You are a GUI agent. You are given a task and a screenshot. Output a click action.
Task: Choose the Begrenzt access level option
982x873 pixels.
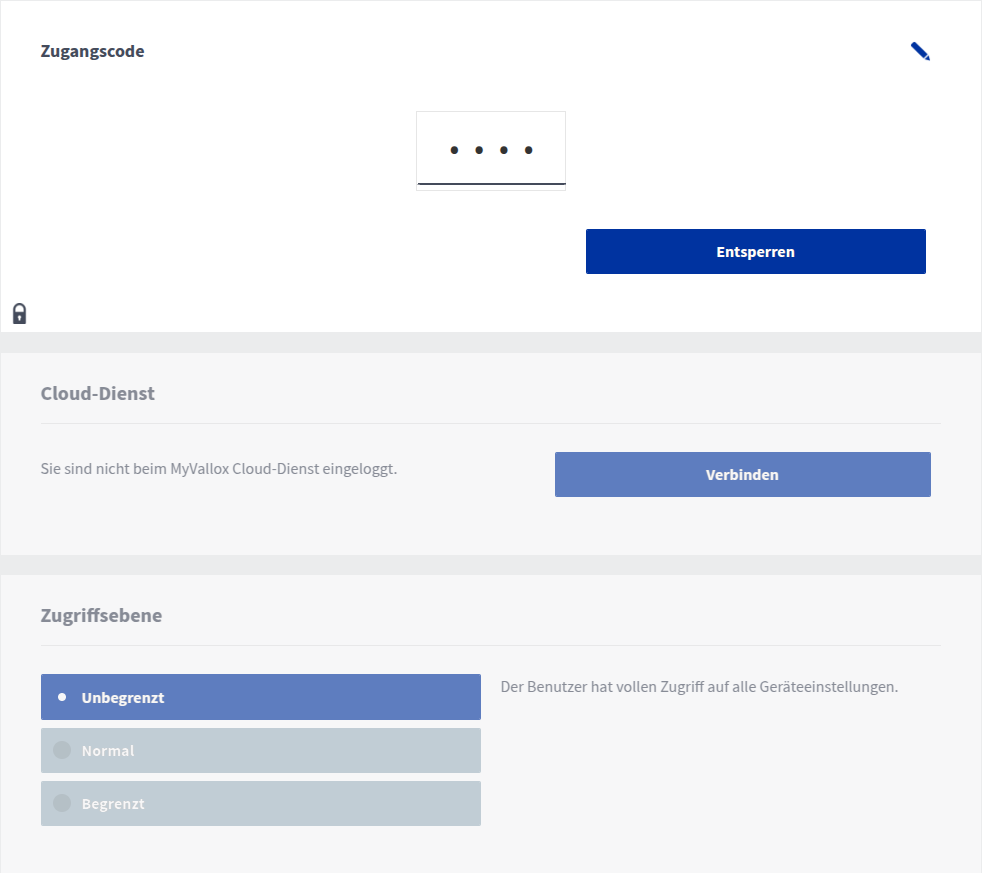pos(261,803)
